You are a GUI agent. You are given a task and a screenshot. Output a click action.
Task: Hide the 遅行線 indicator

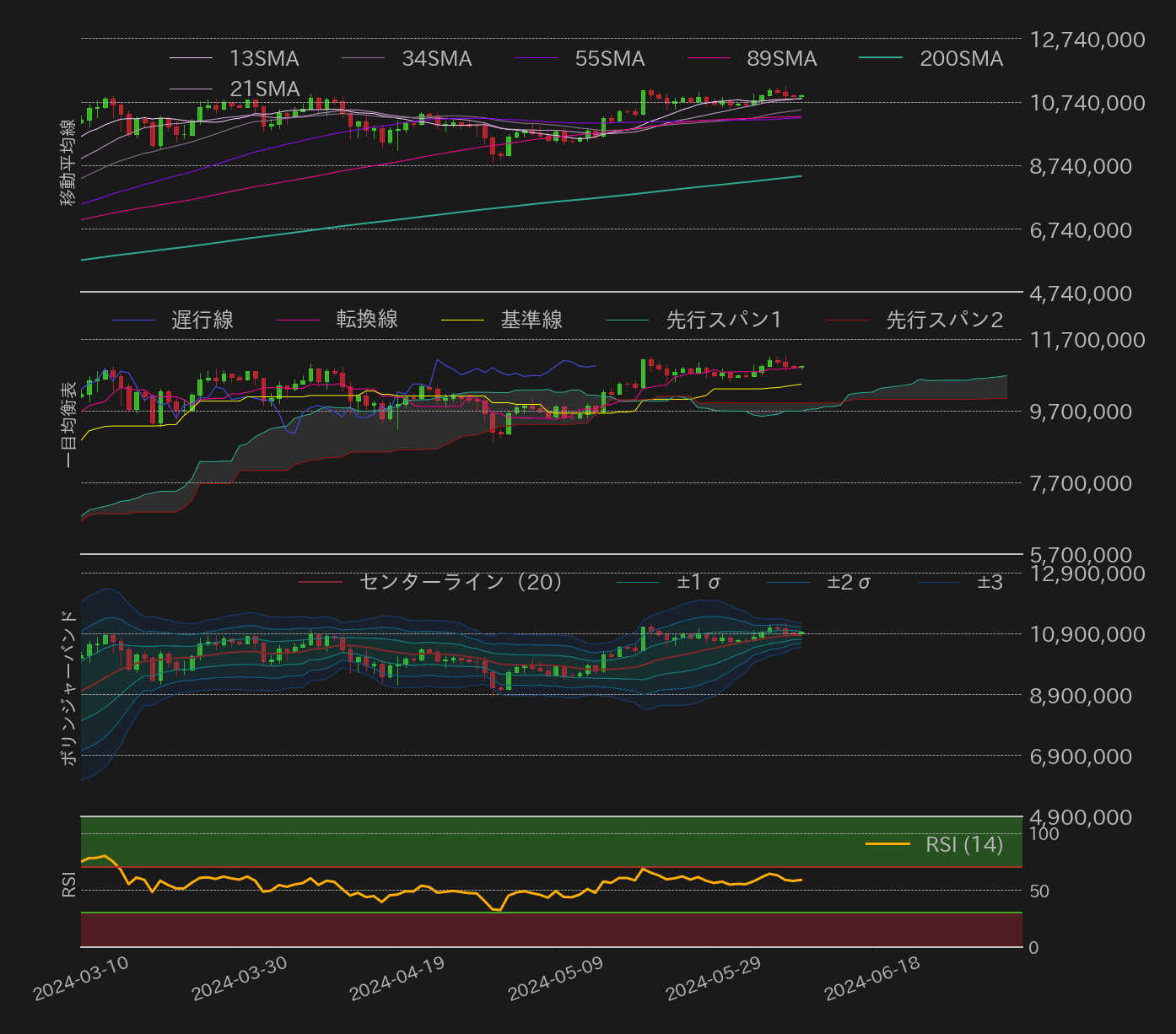point(202,320)
